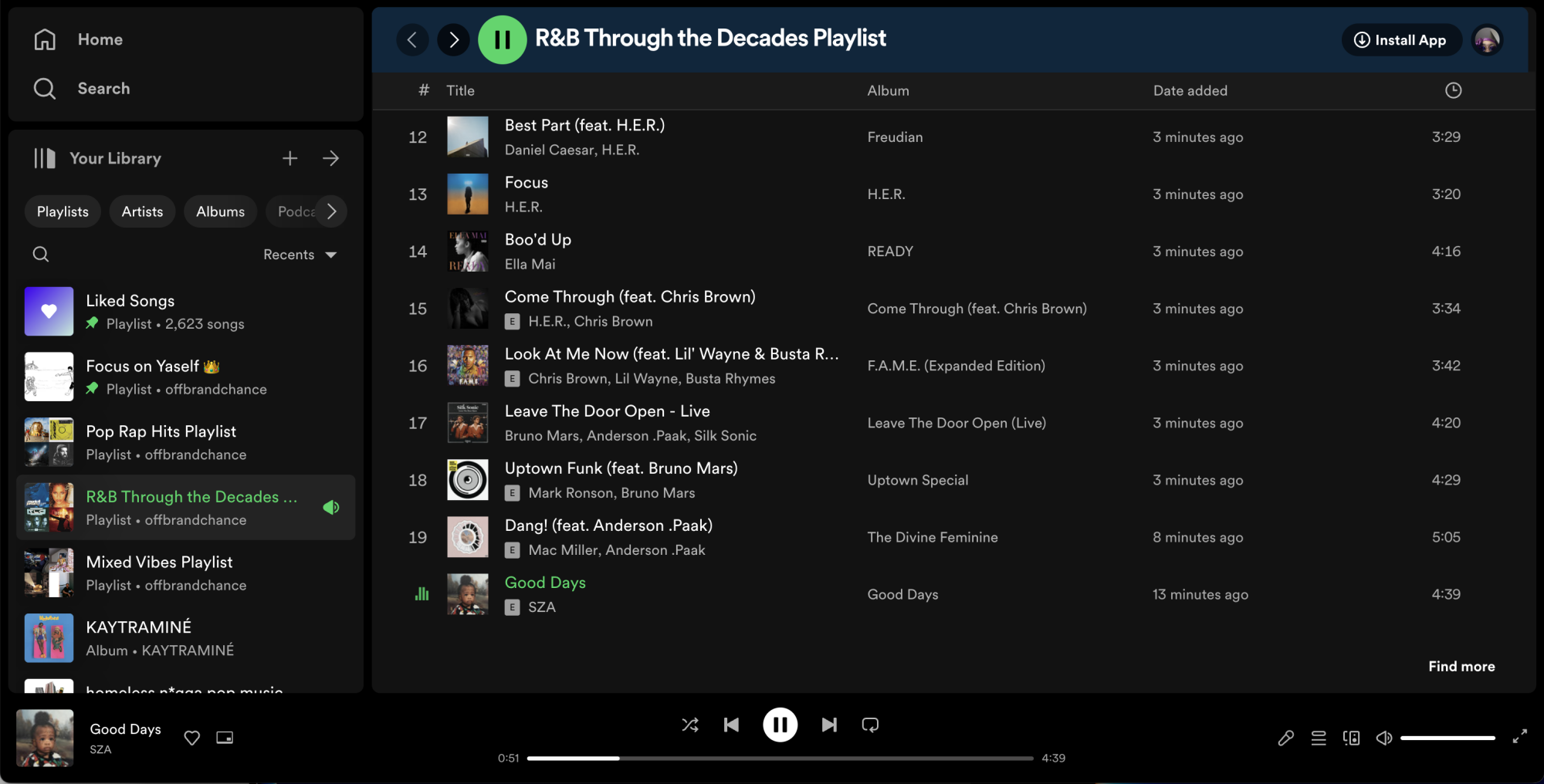Click the duration clock column header icon
This screenshot has height=784, width=1544.
click(1453, 90)
